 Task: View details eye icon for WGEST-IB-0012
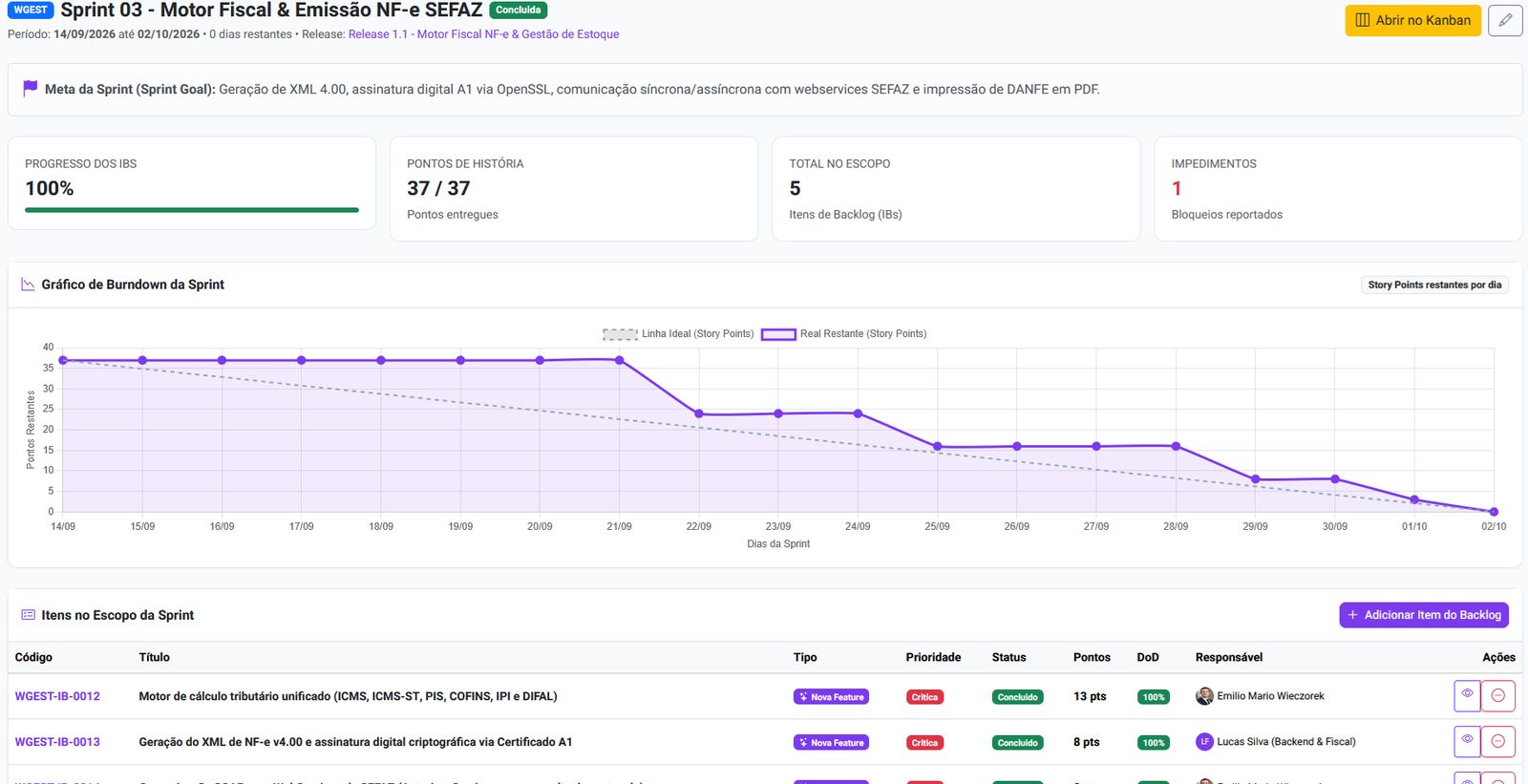click(1467, 695)
